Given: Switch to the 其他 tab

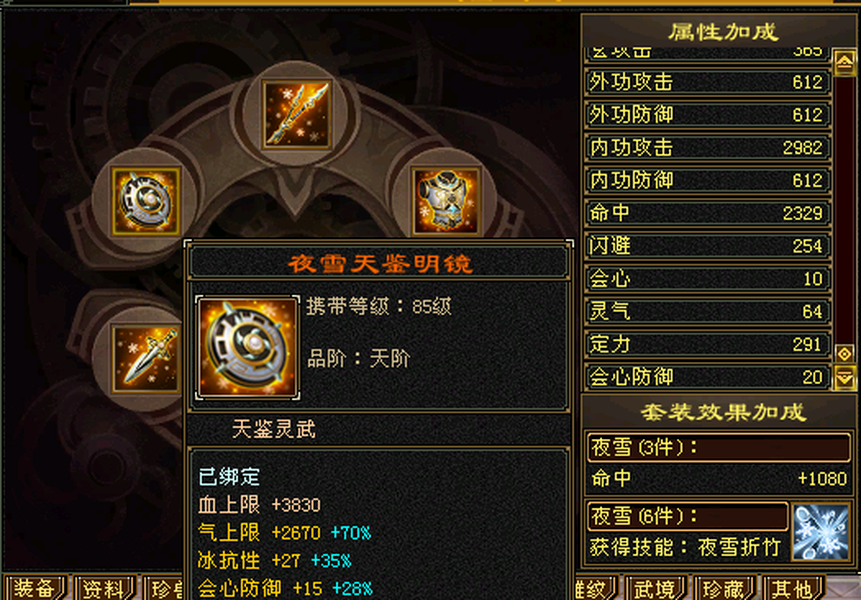Looking at the screenshot, I should point(793,589).
